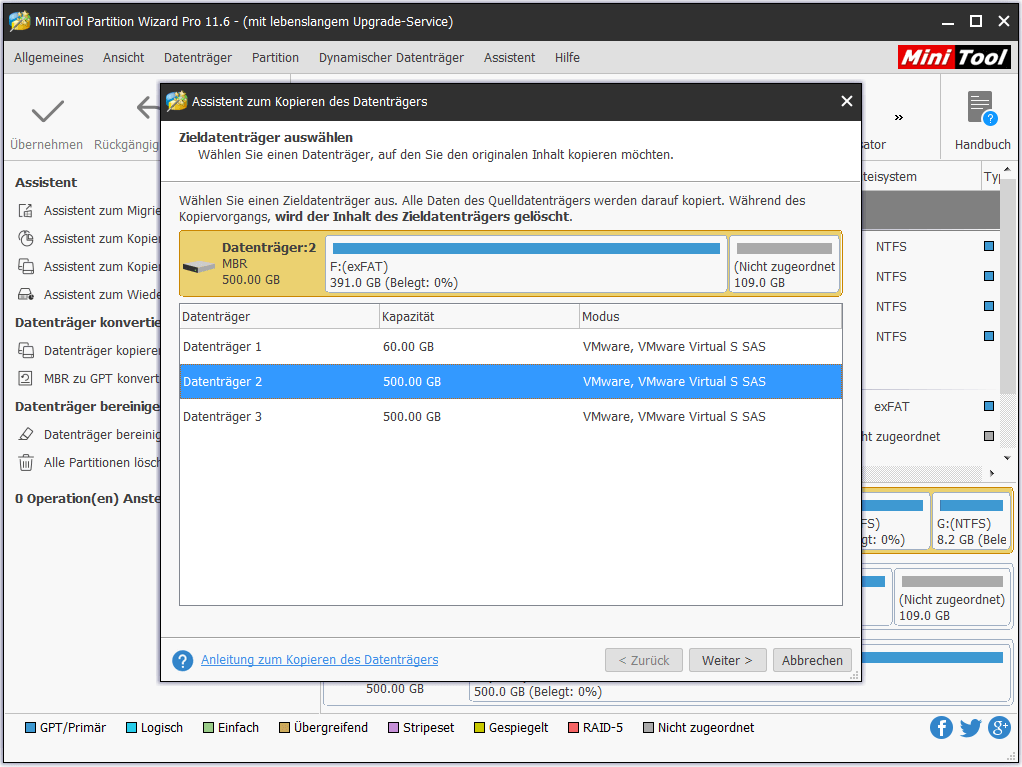1022x767 pixels.
Task: Open the Partition menu
Action: click(275, 58)
